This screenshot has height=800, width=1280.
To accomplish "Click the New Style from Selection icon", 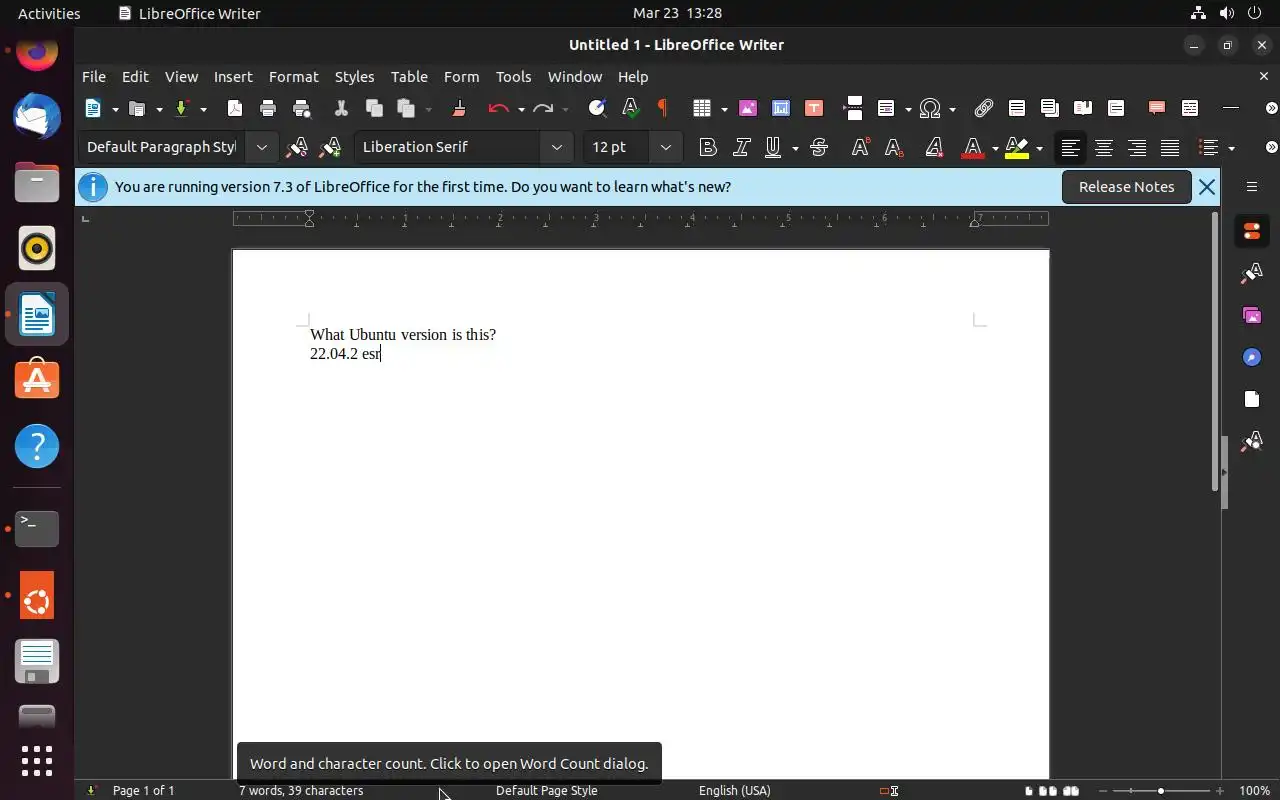I will (x=330, y=147).
